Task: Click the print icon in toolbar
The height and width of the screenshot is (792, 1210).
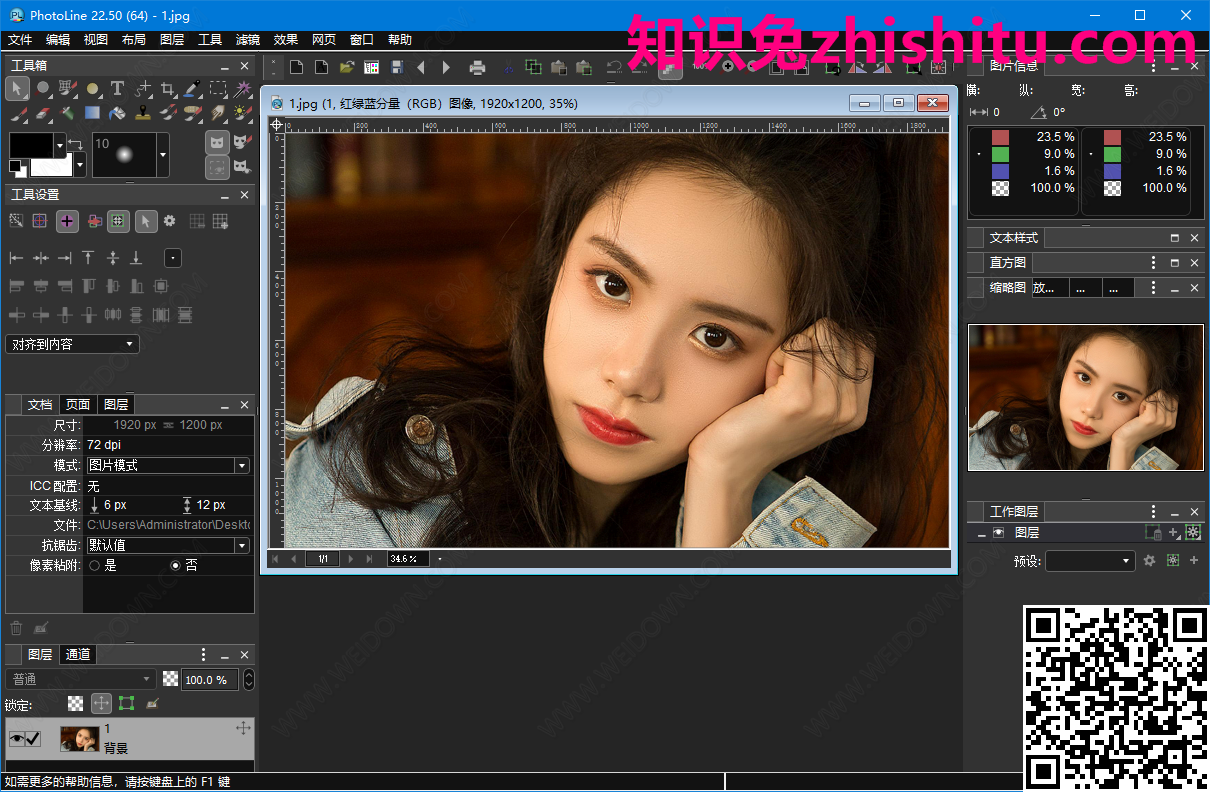Action: pyautogui.click(x=477, y=67)
